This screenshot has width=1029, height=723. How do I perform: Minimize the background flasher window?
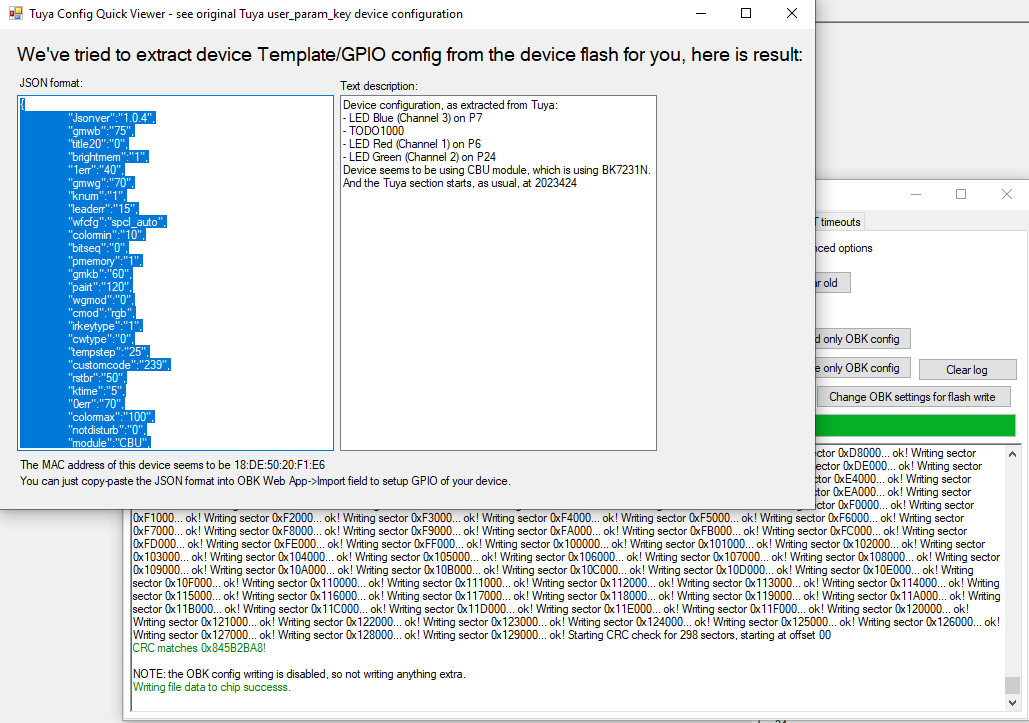coord(916,194)
